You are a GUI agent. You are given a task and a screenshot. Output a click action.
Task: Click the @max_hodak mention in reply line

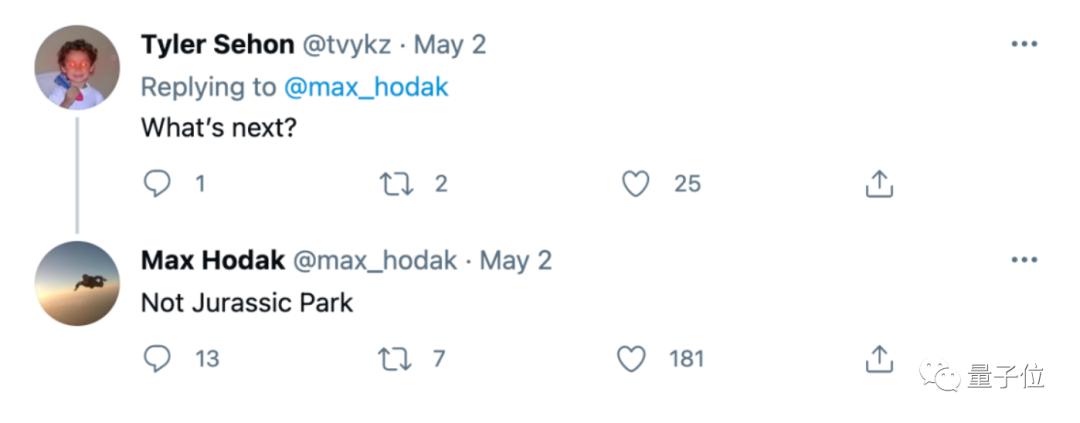366,87
